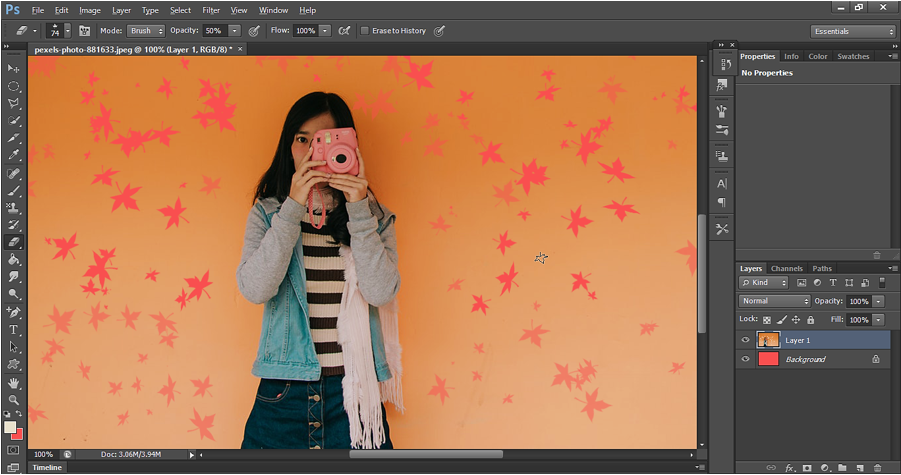Hide the Background layer visibility eye

click(x=745, y=359)
